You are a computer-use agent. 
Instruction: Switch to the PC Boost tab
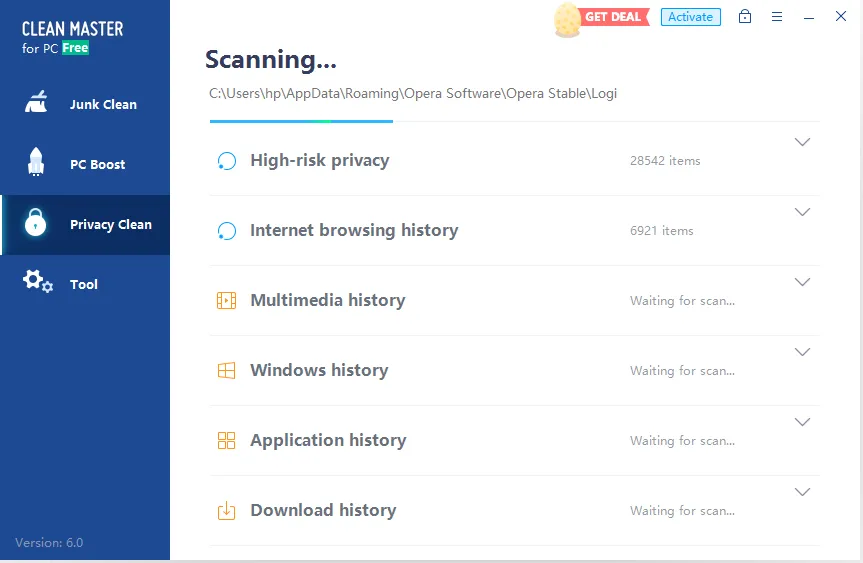coord(85,164)
